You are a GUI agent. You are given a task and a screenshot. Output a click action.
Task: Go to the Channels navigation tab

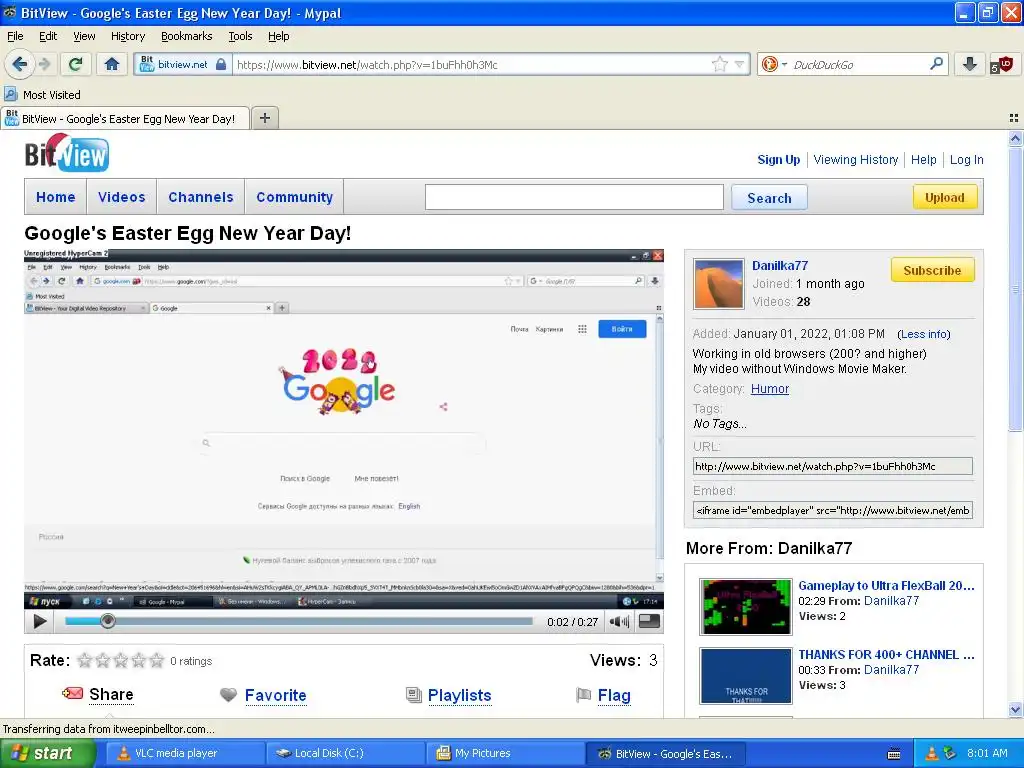coord(200,197)
